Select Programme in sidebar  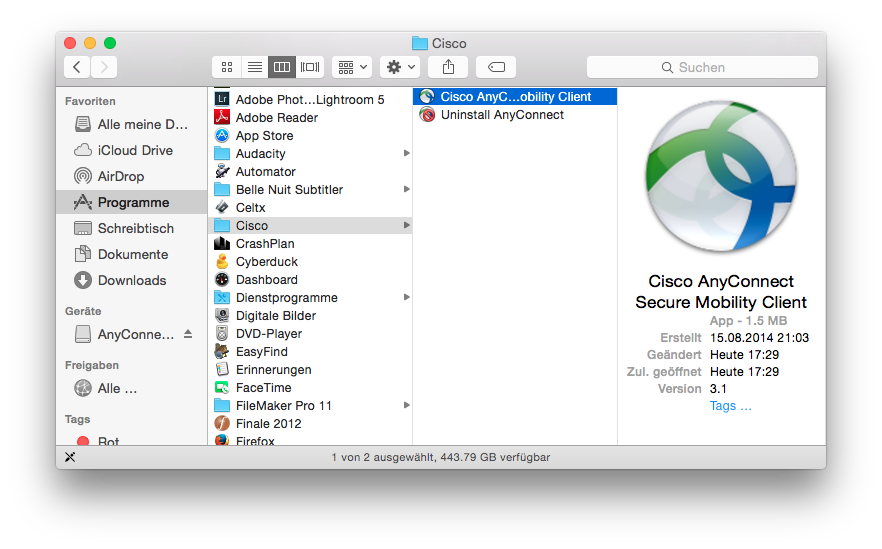tap(132, 202)
